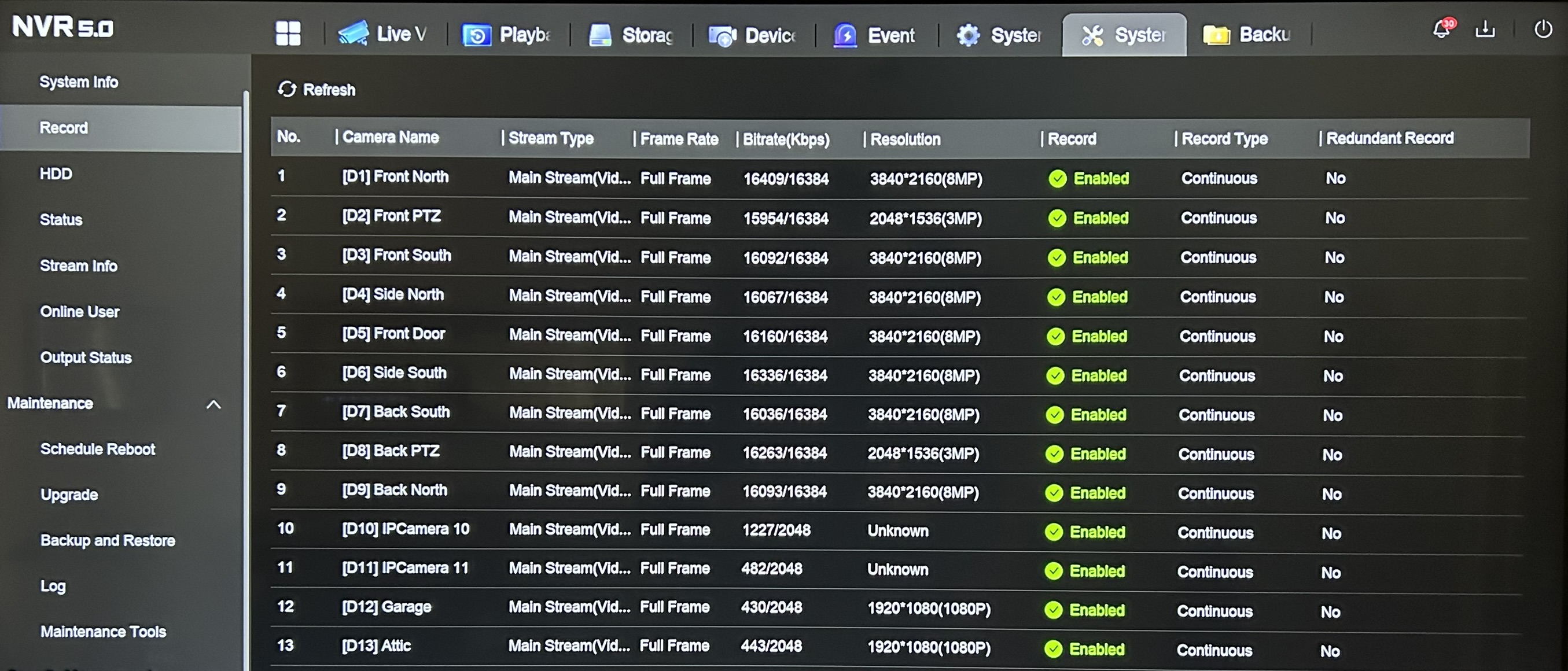Click Camera Name column header
The image size is (1568, 671).
390,138
